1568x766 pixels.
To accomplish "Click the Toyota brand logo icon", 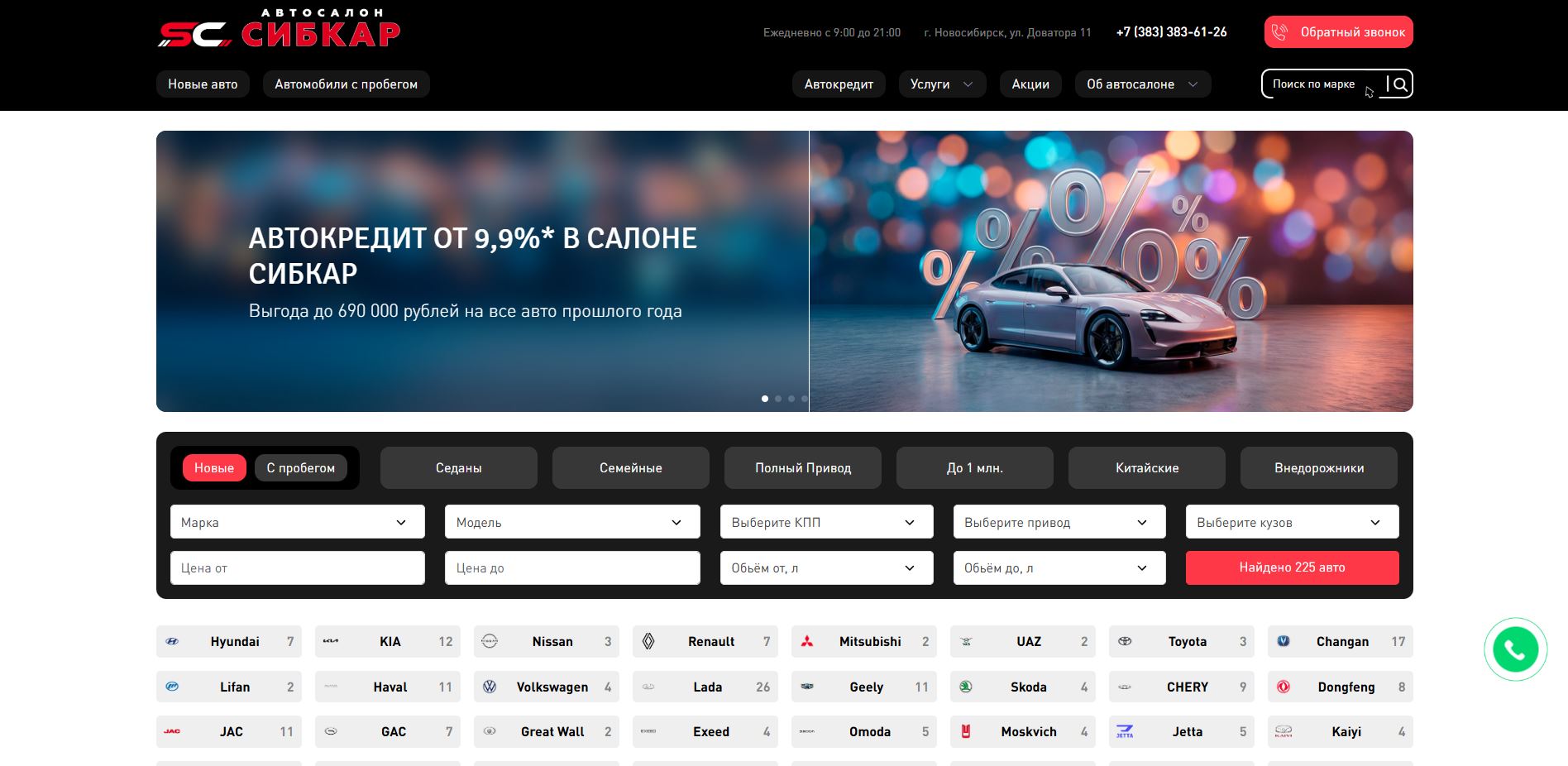I will coord(1125,641).
